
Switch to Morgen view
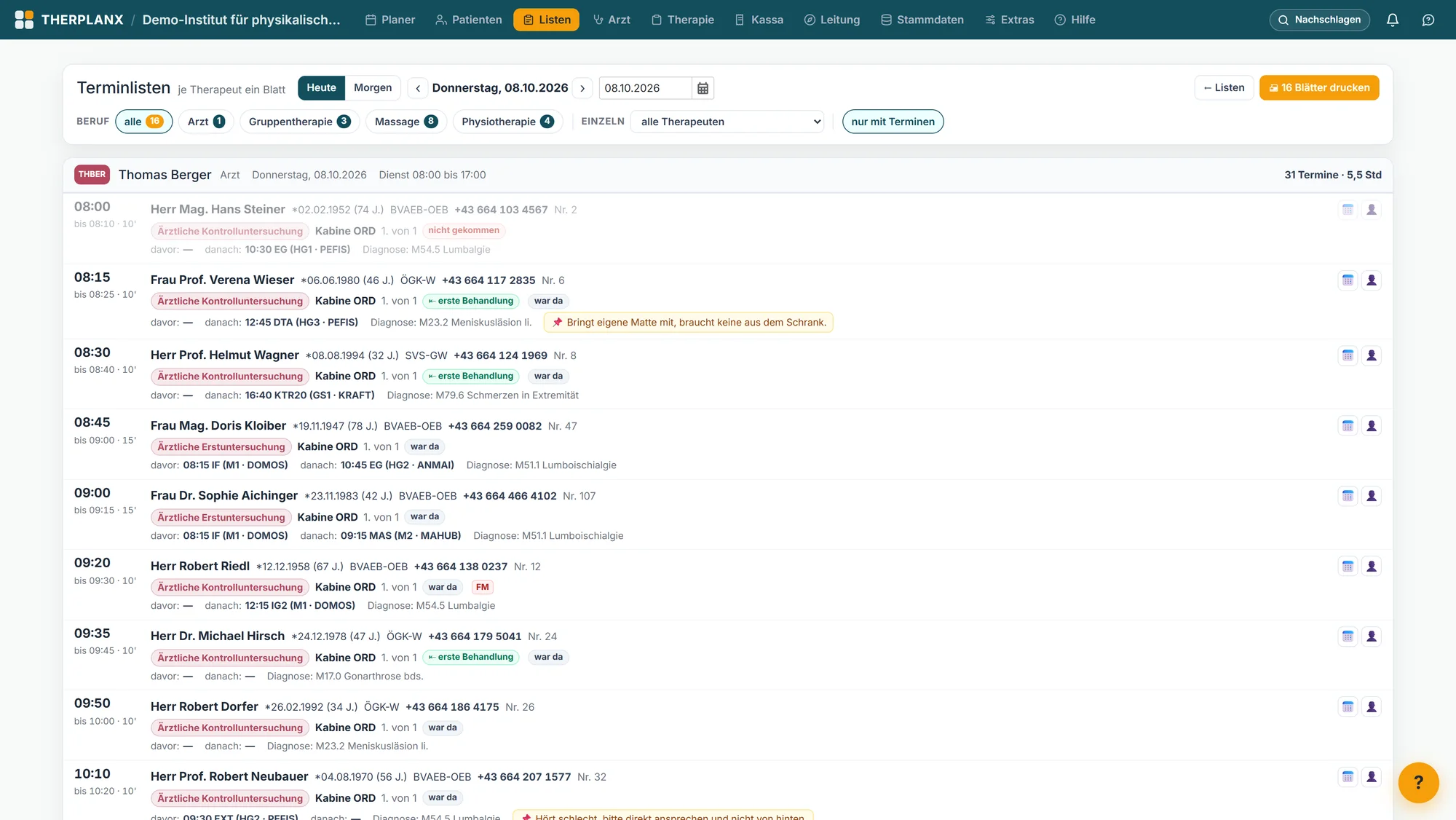point(373,87)
